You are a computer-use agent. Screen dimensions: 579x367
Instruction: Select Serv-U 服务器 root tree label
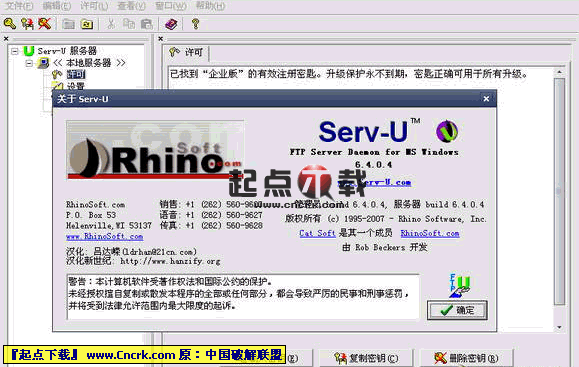(x=67, y=51)
